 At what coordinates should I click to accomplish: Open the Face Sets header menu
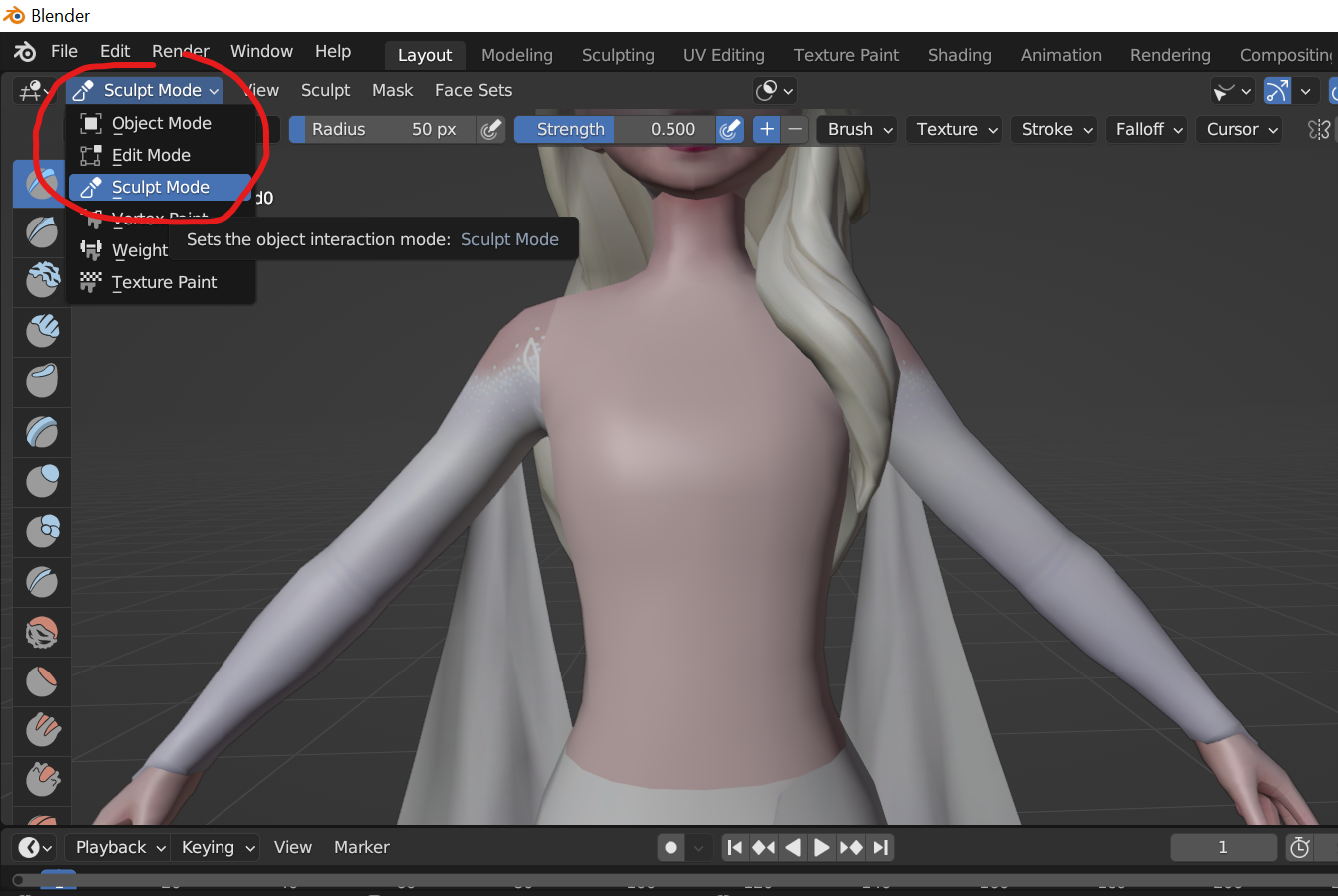[x=473, y=90]
